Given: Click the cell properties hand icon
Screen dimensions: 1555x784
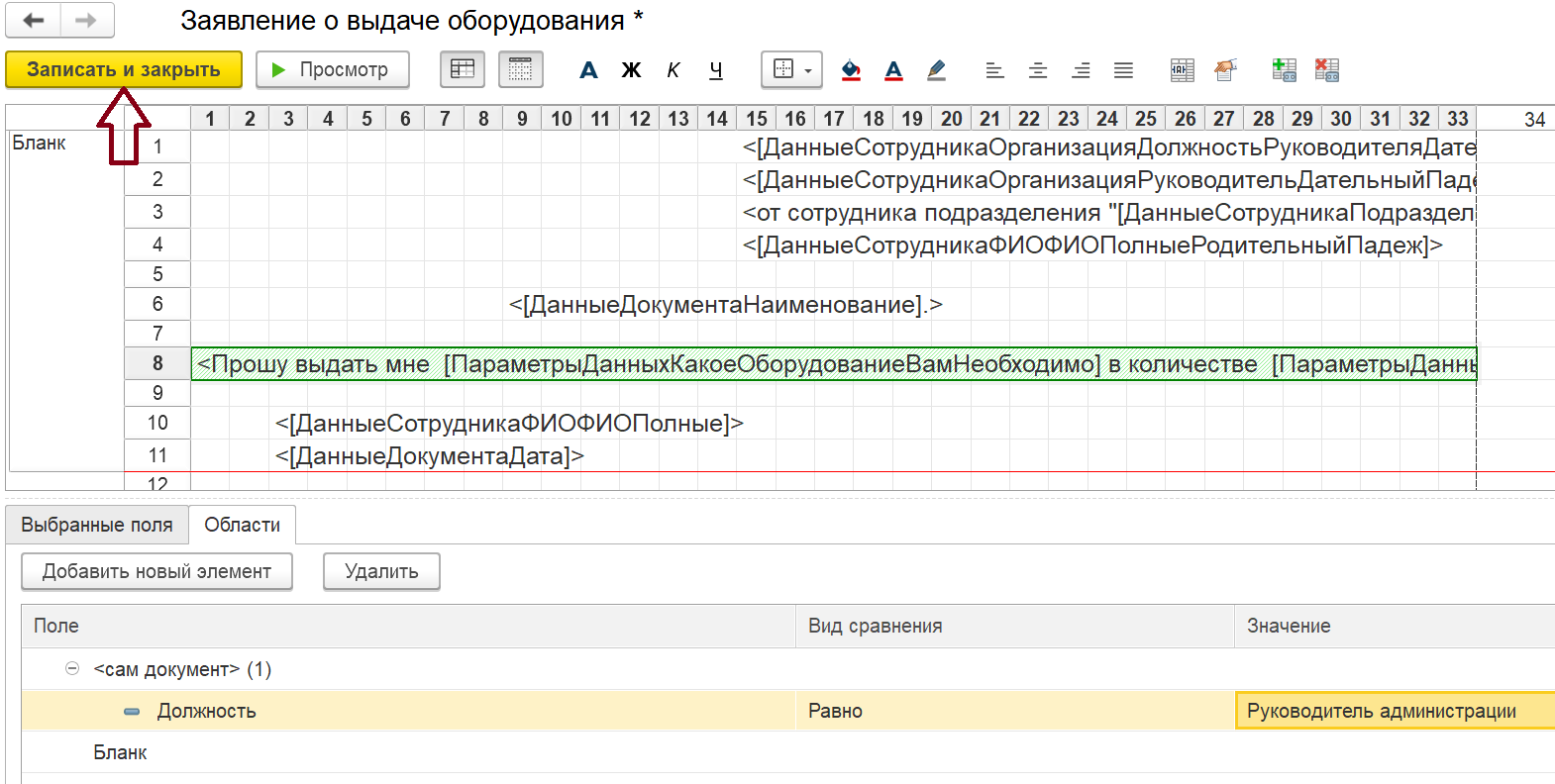Looking at the screenshot, I should [x=1225, y=70].
